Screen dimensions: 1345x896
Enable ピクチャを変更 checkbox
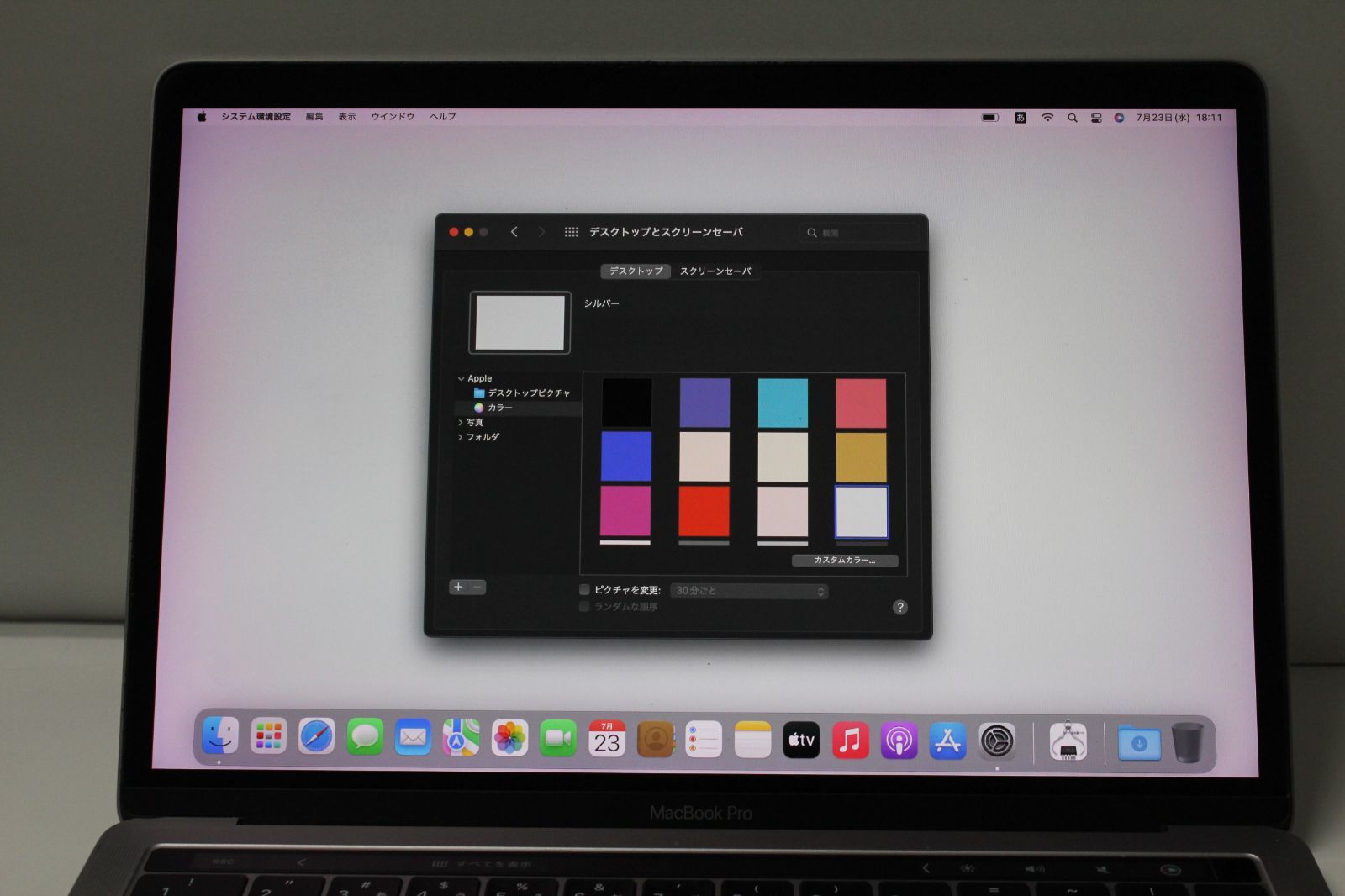coord(584,590)
